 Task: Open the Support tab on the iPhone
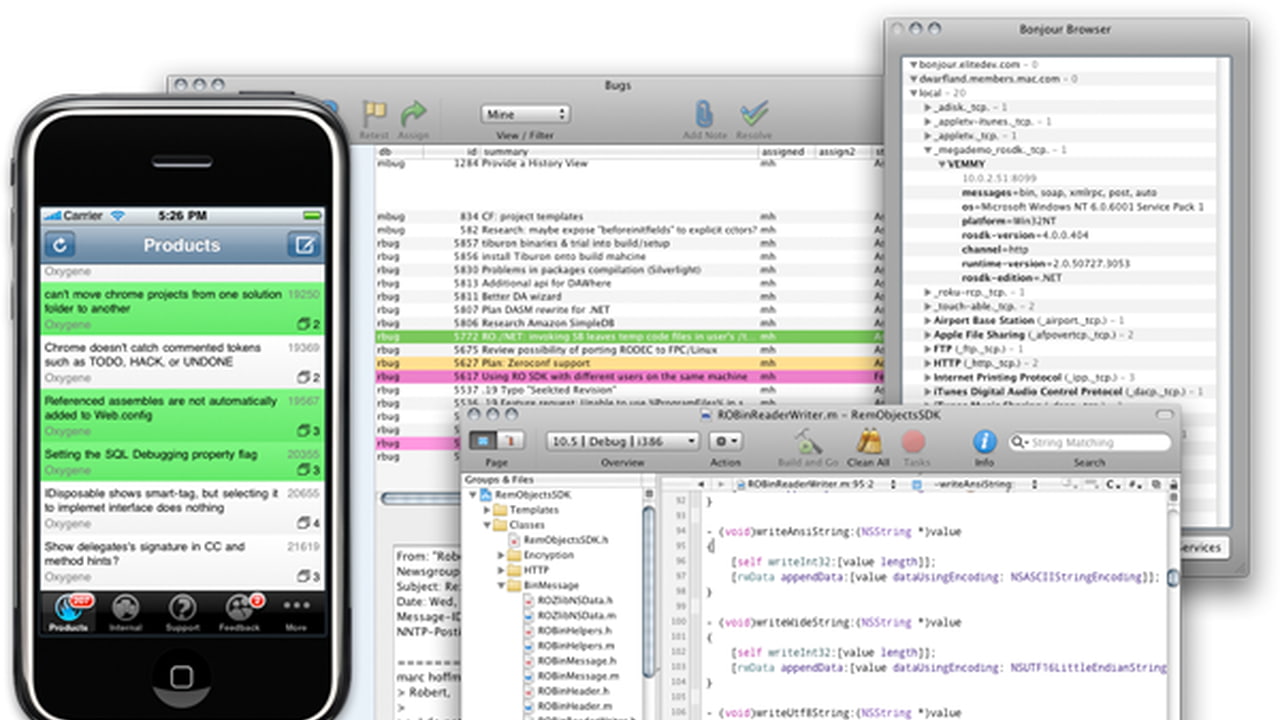(182, 612)
